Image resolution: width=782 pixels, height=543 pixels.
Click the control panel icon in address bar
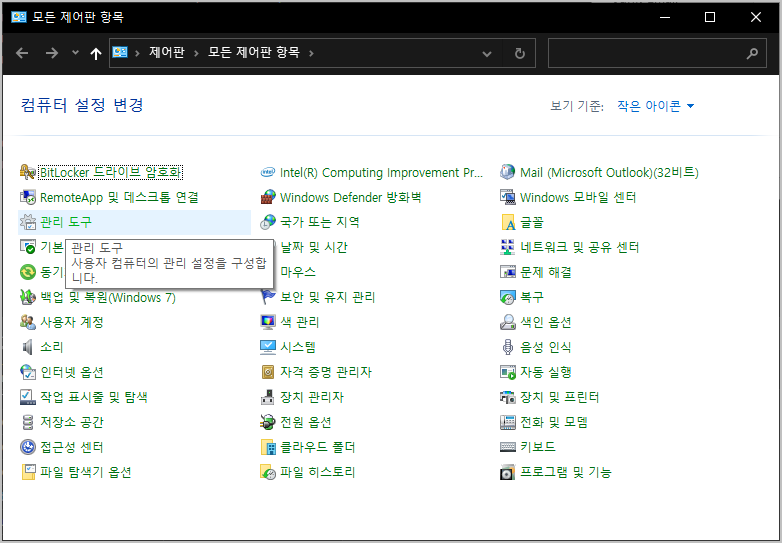pyautogui.click(x=120, y=52)
